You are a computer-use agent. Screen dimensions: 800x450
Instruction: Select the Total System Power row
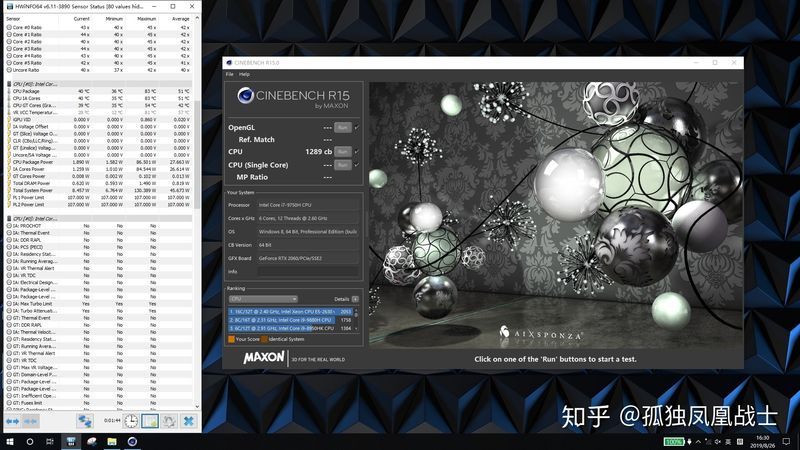click(x=98, y=190)
